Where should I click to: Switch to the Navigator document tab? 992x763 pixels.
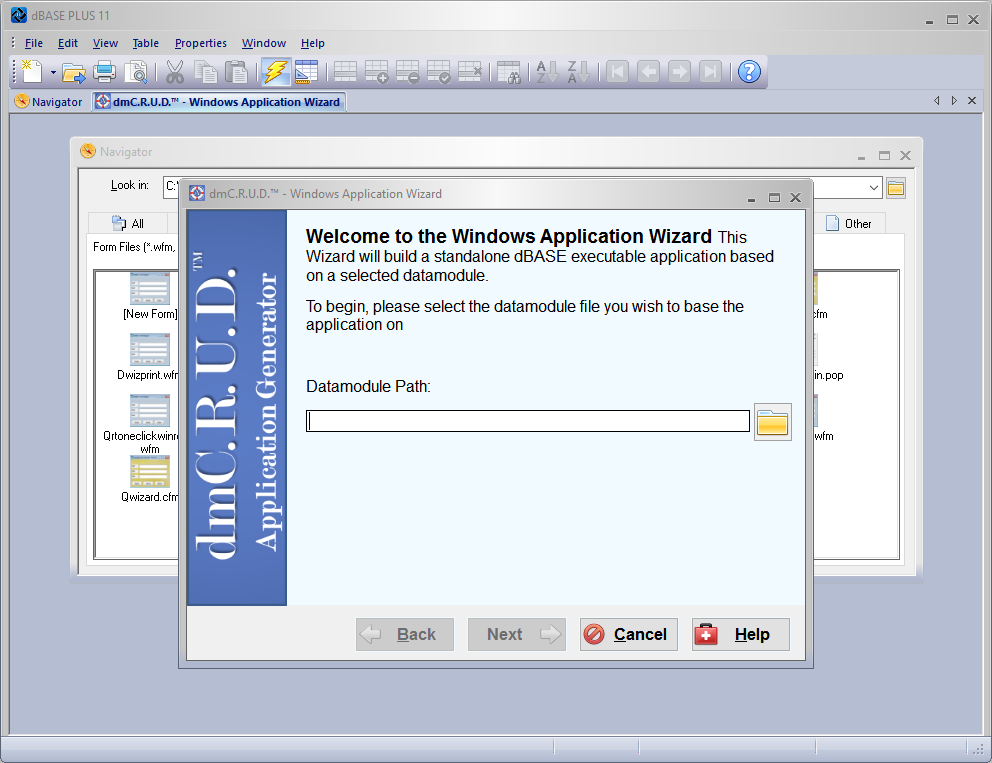click(49, 102)
